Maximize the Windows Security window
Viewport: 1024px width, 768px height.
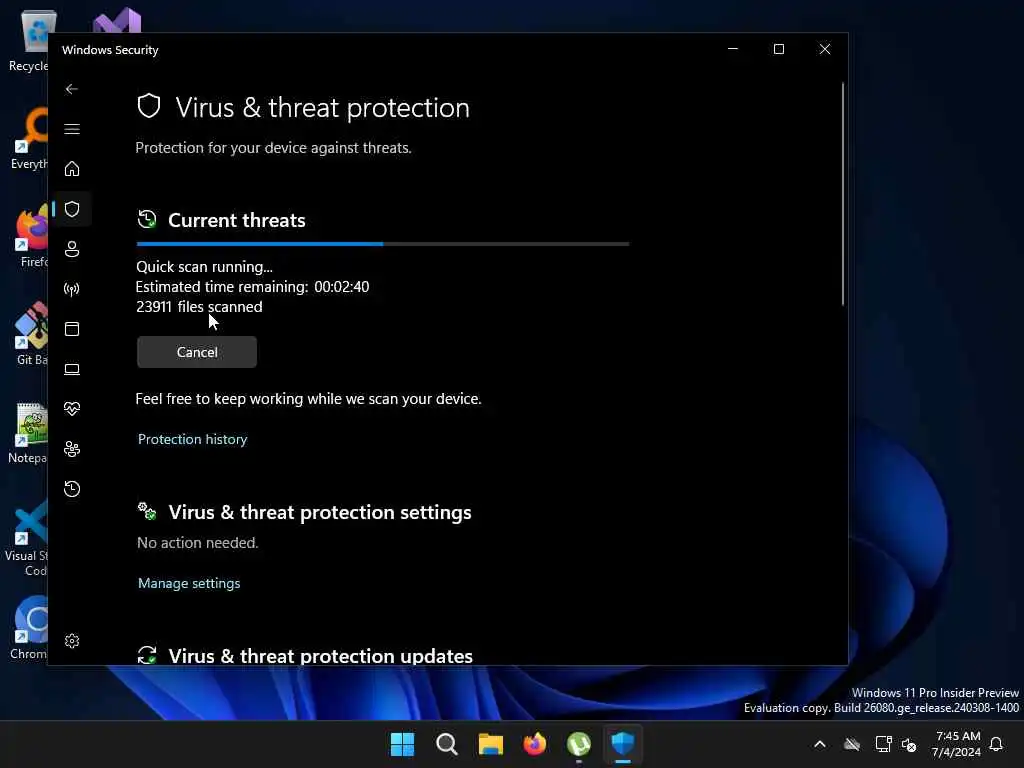pos(778,49)
